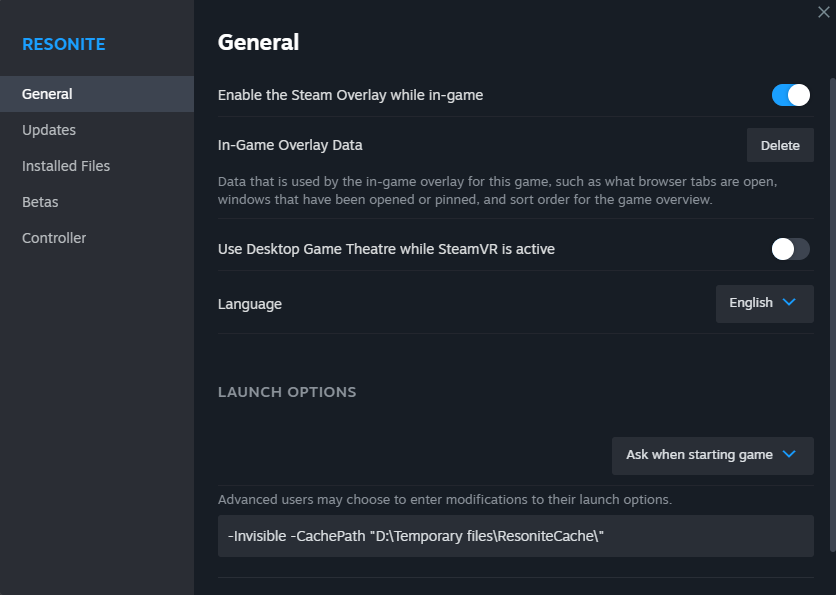Open the Betas tab in the sidebar
The image size is (836, 595).
point(40,201)
